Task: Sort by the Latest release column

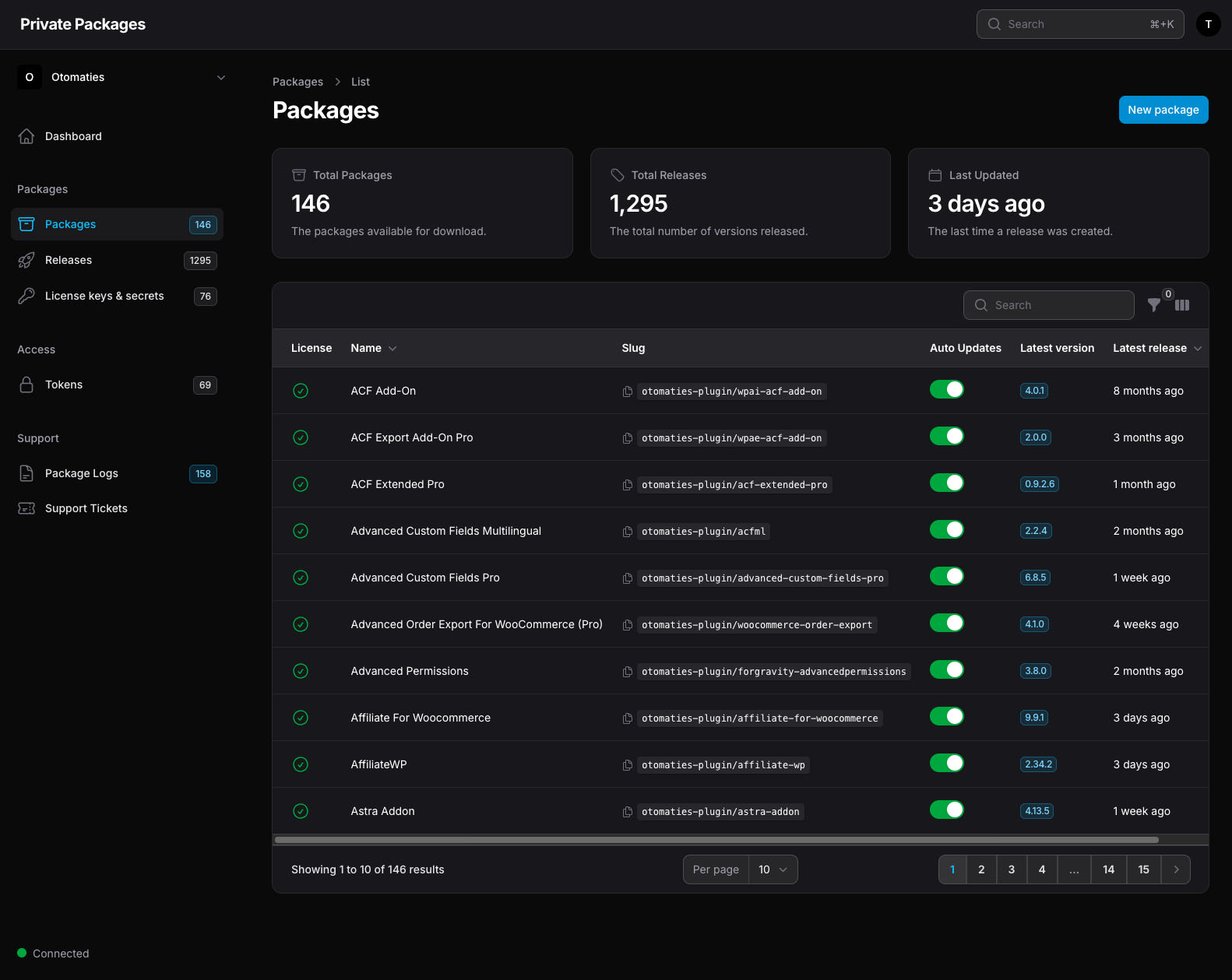Action: 1157,348
